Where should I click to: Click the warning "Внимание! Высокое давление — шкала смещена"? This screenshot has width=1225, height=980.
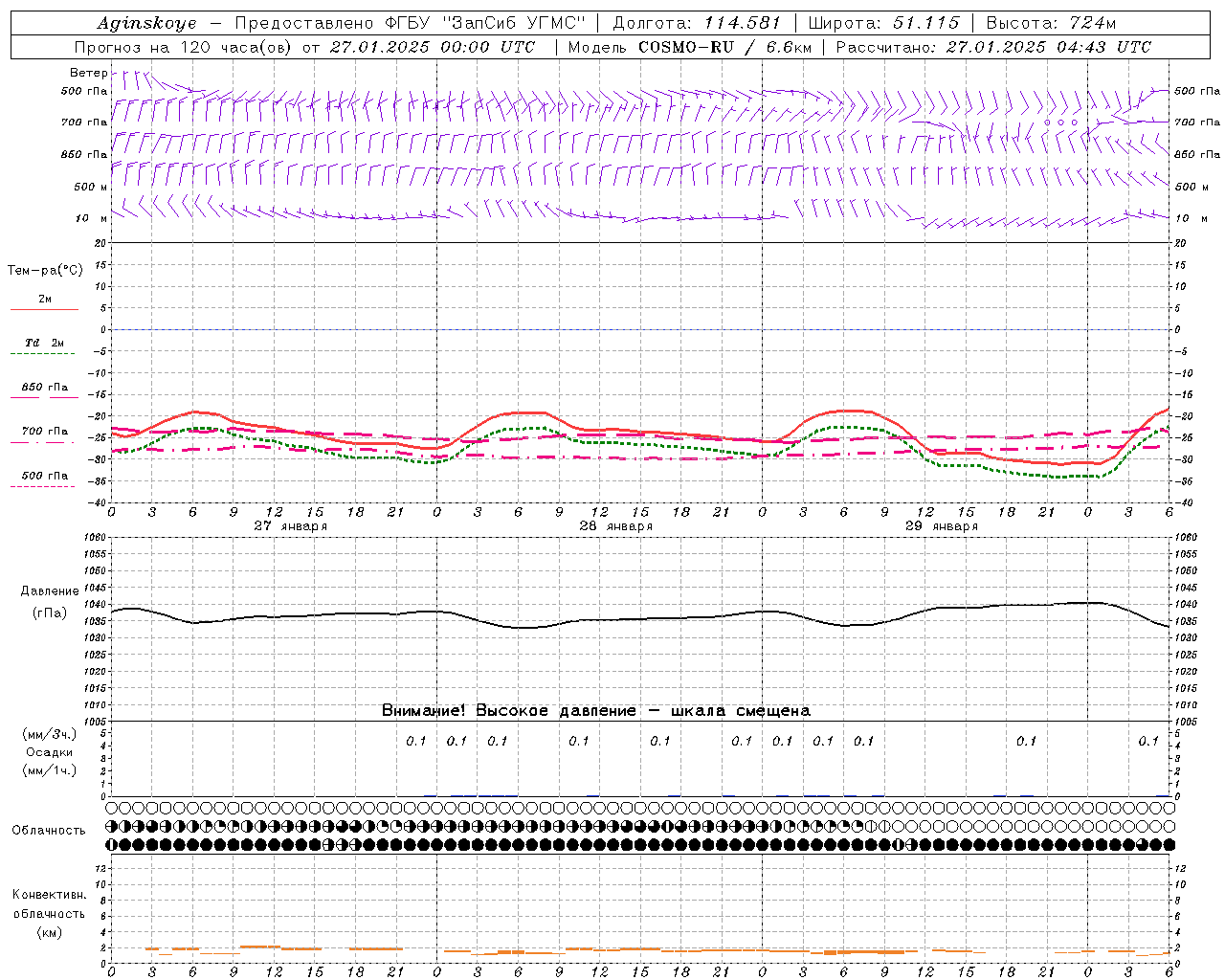click(596, 710)
